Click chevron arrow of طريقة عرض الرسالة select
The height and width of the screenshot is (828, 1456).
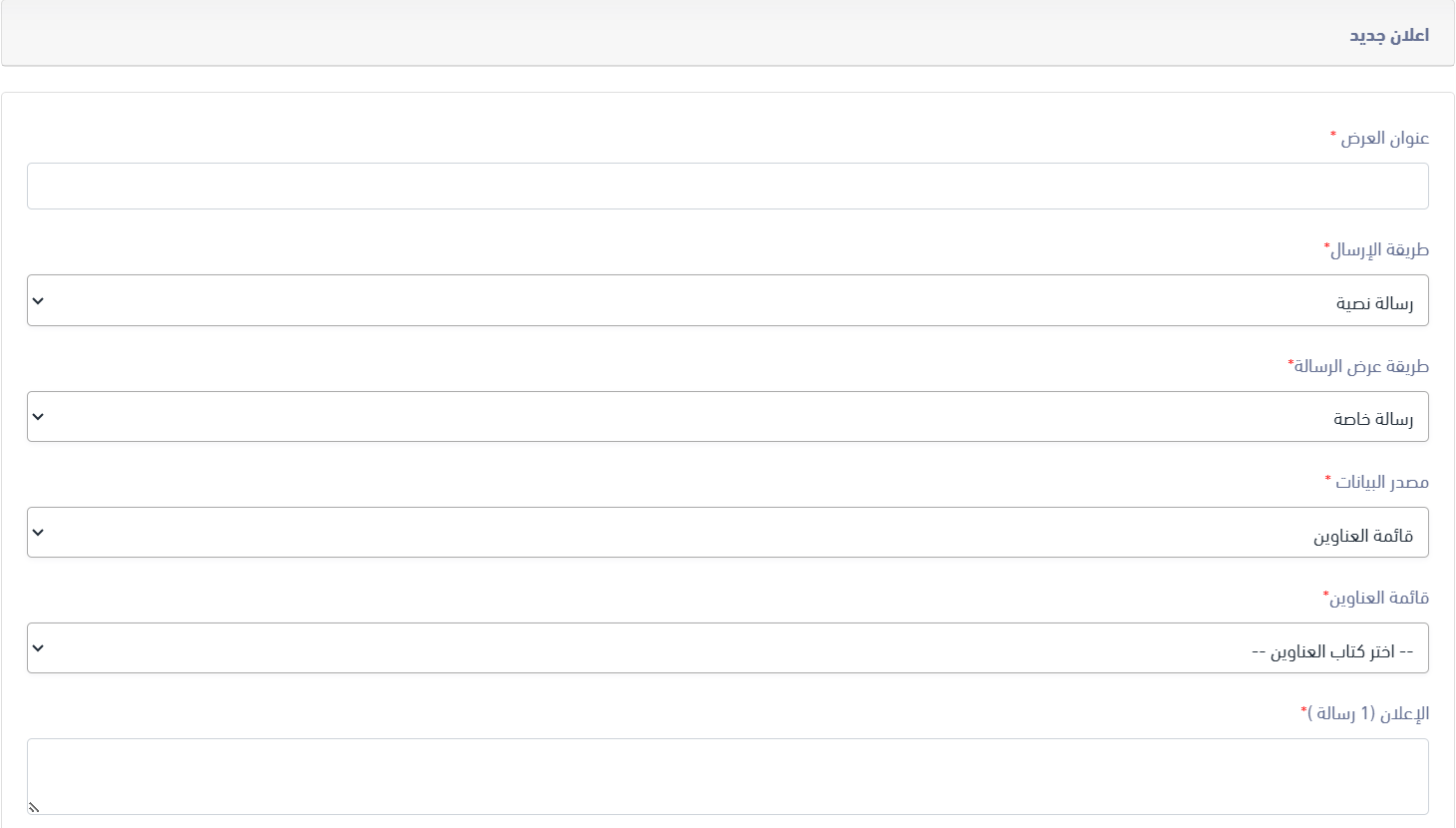point(38,417)
